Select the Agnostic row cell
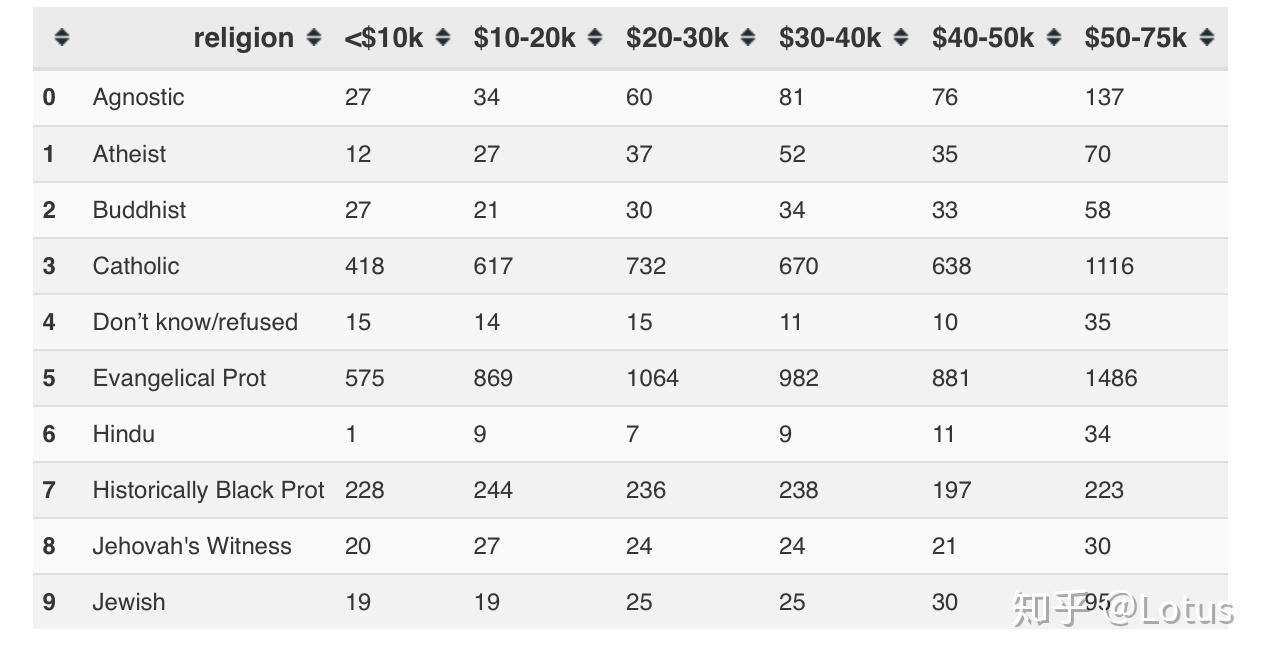This screenshot has width=1266, height=660. pyautogui.click(x=139, y=97)
